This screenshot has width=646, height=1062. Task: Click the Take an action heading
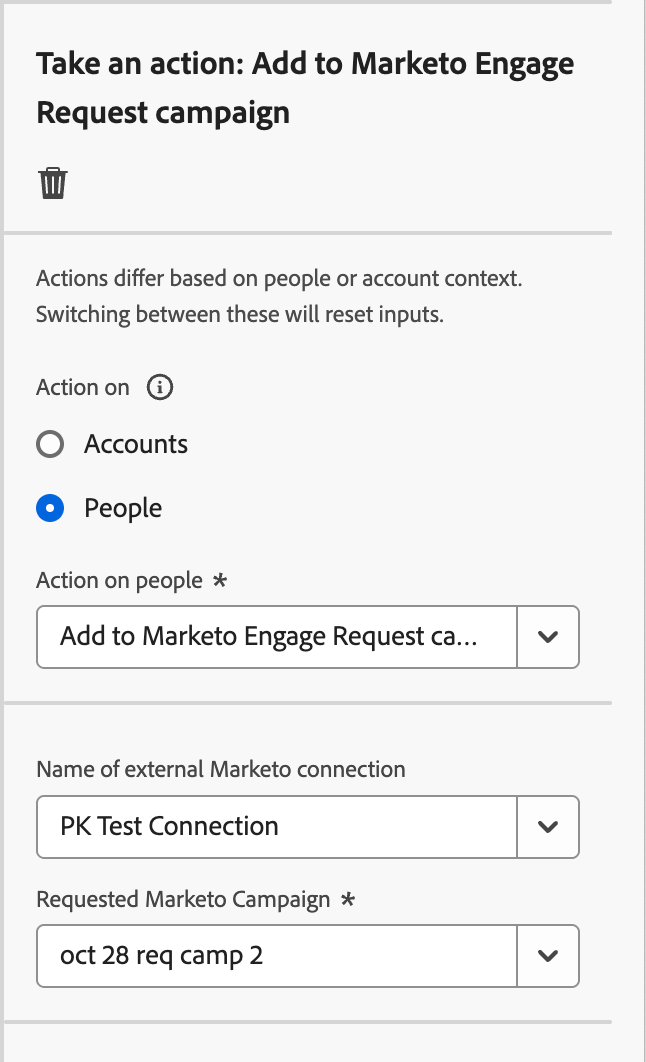coord(305,87)
